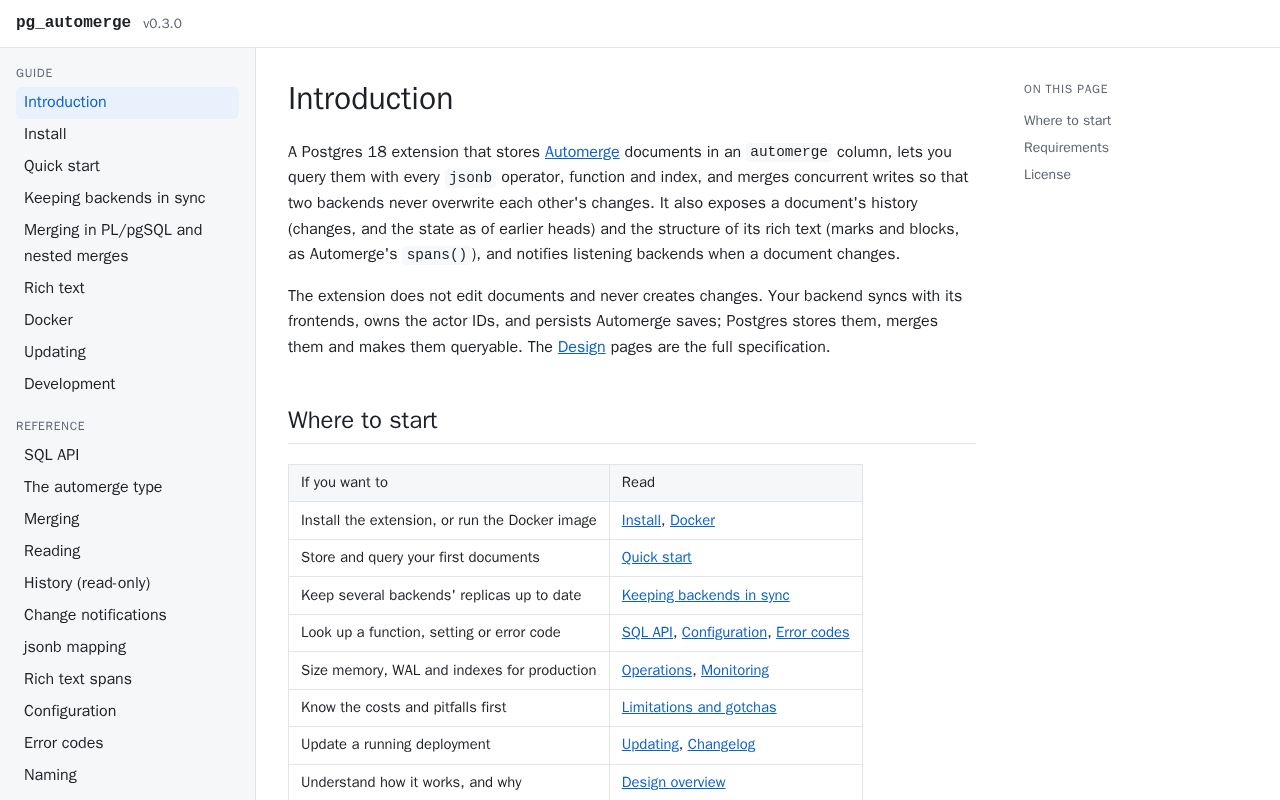Open the Docker guide in sidebar
The image size is (1280, 800).
[127, 320]
